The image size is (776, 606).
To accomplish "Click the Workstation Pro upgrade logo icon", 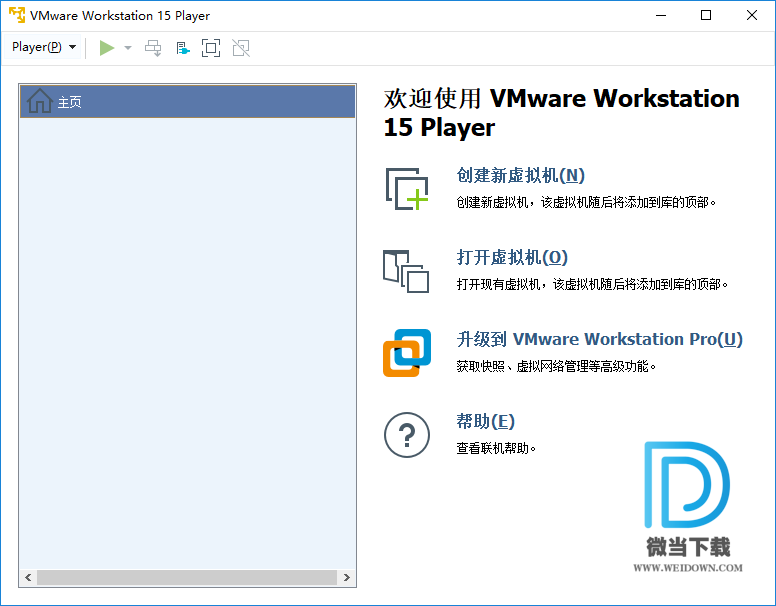I will tap(407, 353).
